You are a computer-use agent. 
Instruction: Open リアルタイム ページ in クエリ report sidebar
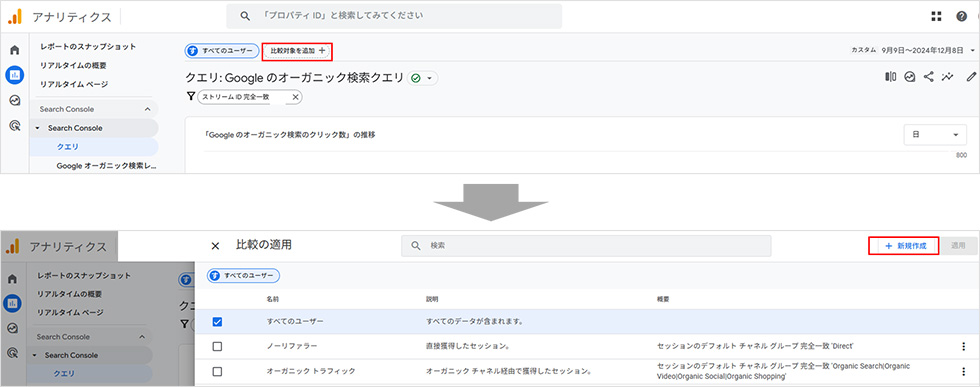coord(74,84)
